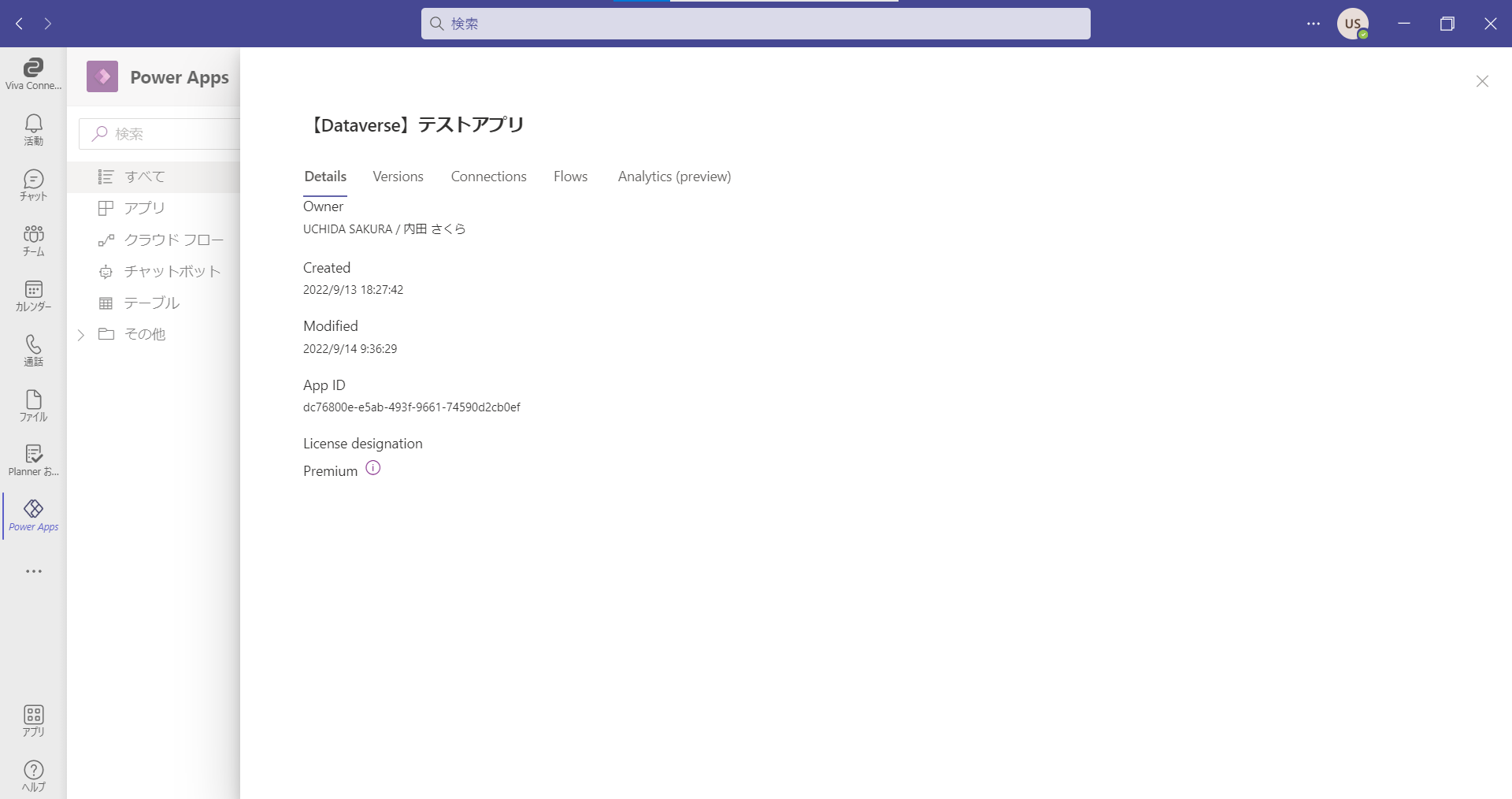Screen dimensions: 1512x799
Task: Open the Flows tab
Action: pos(570,177)
